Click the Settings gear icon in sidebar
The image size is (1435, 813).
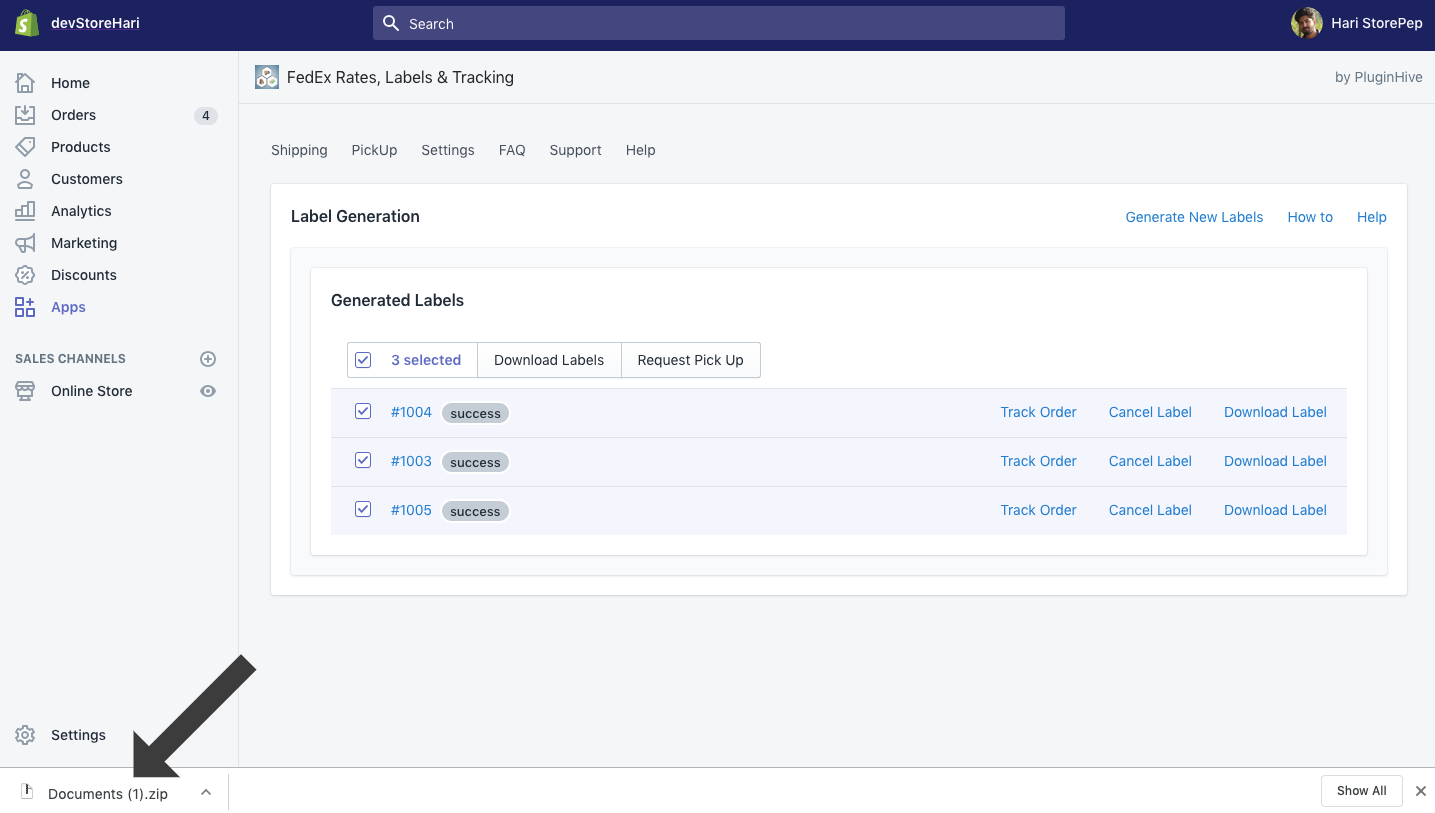[x=25, y=735]
